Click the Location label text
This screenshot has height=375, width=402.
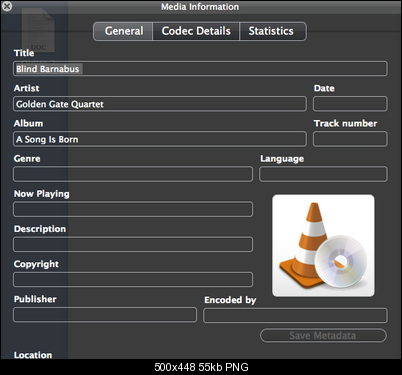[x=33, y=355]
